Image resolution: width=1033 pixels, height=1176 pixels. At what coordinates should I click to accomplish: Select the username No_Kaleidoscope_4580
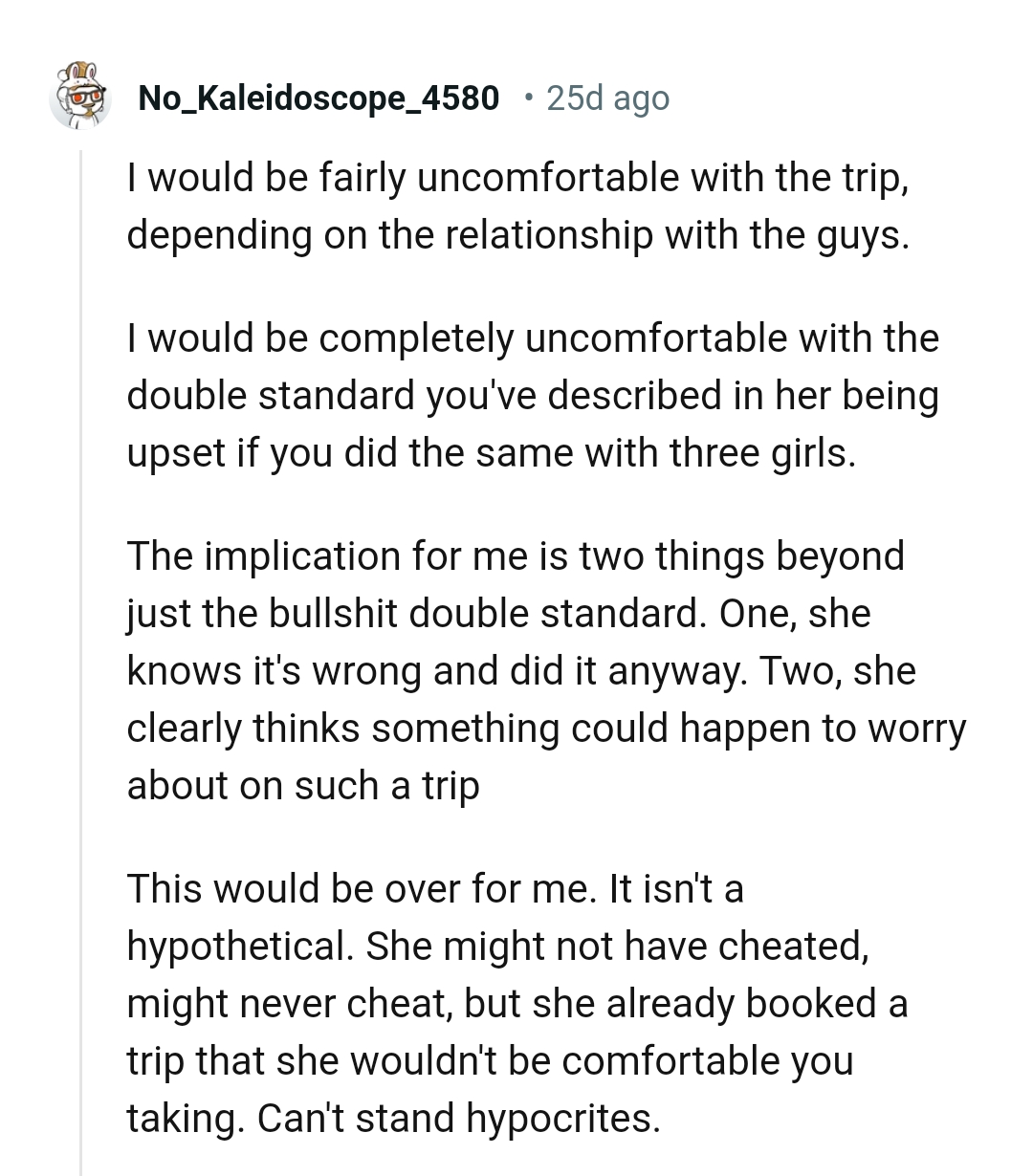tap(318, 97)
